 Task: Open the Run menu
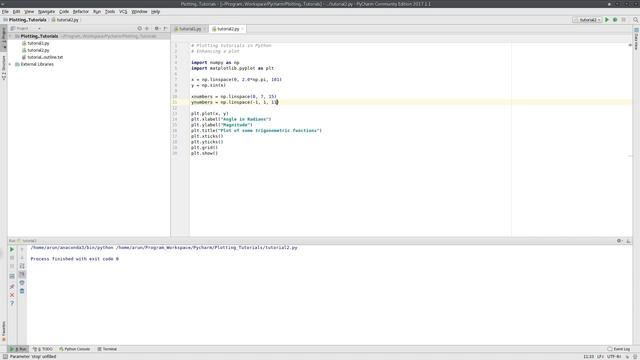tap(97, 12)
